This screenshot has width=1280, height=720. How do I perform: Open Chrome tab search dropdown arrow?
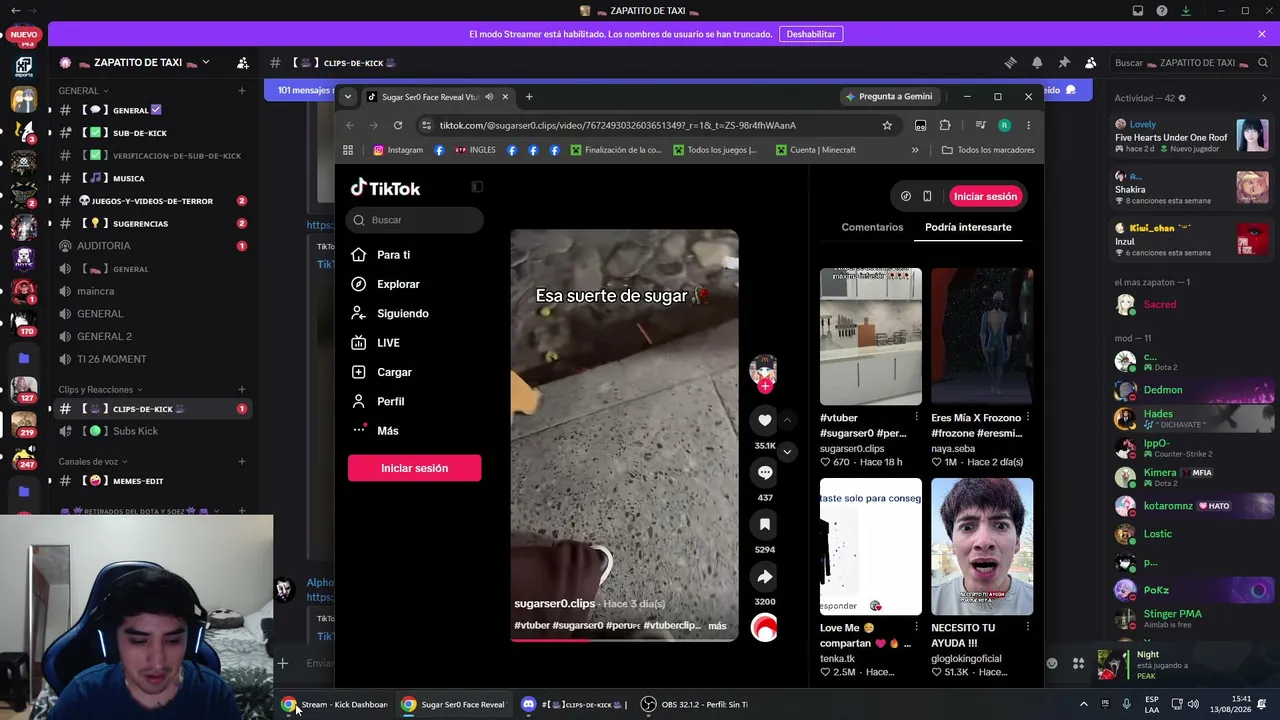pos(348,97)
